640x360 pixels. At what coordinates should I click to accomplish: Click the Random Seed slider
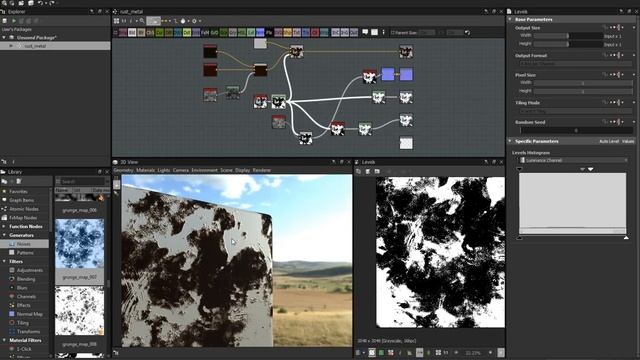click(576, 131)
